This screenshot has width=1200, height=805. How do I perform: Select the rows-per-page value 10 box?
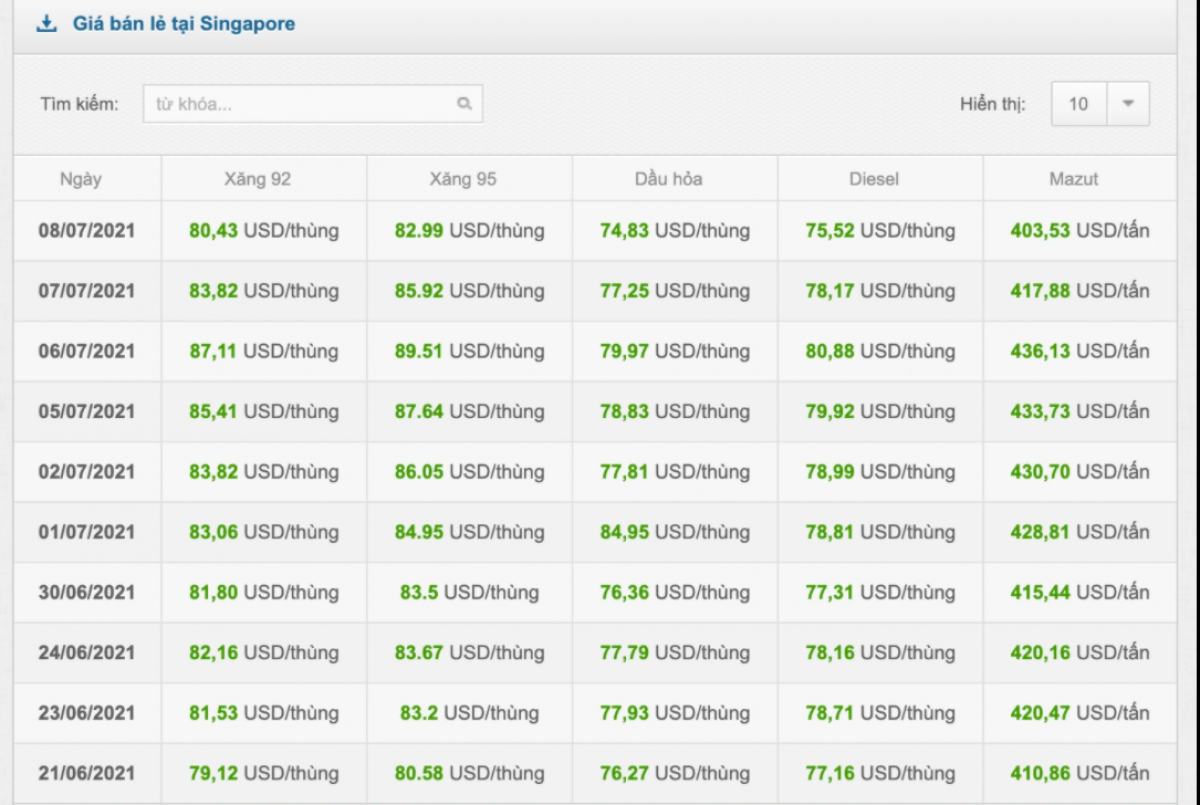click(x=1078, y=104)
